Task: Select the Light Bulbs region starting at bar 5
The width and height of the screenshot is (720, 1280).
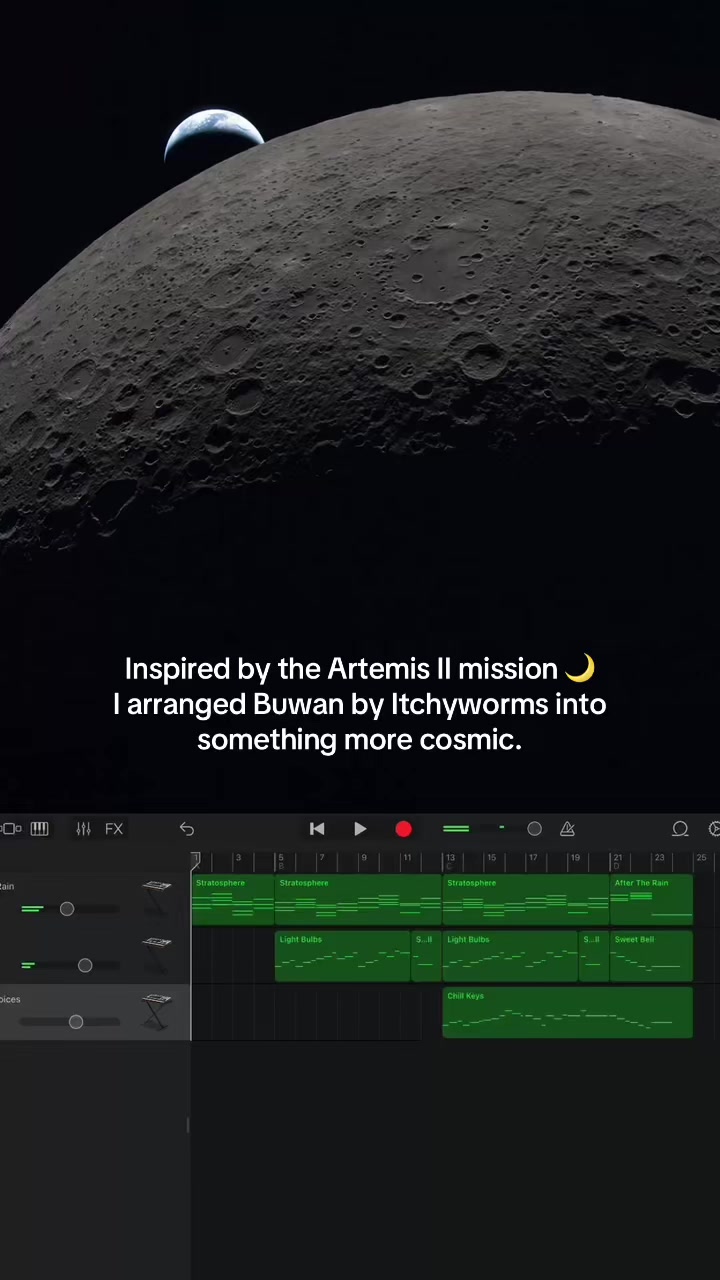Action: [x=343, y=956]
